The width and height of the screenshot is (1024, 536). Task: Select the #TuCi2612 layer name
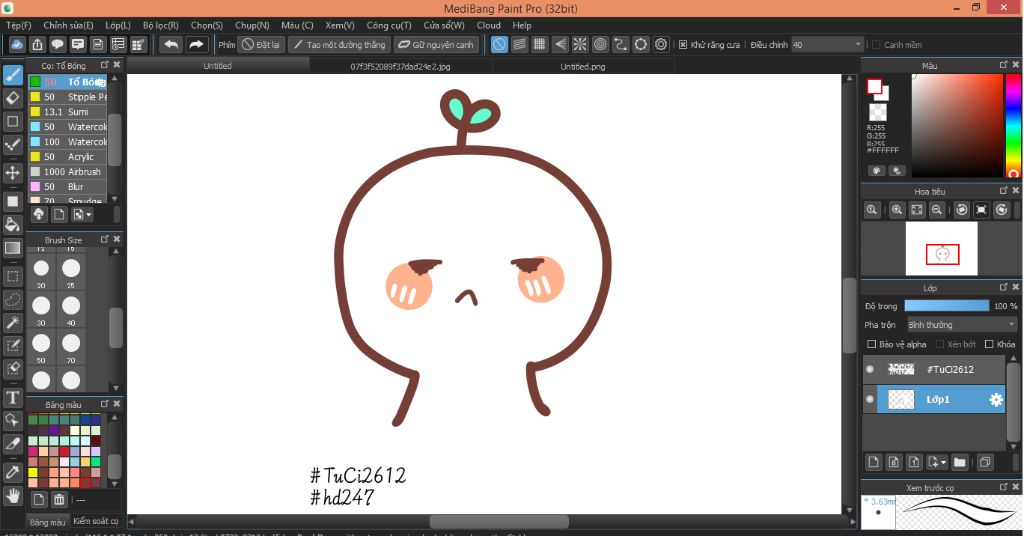[x=950, y=370]
